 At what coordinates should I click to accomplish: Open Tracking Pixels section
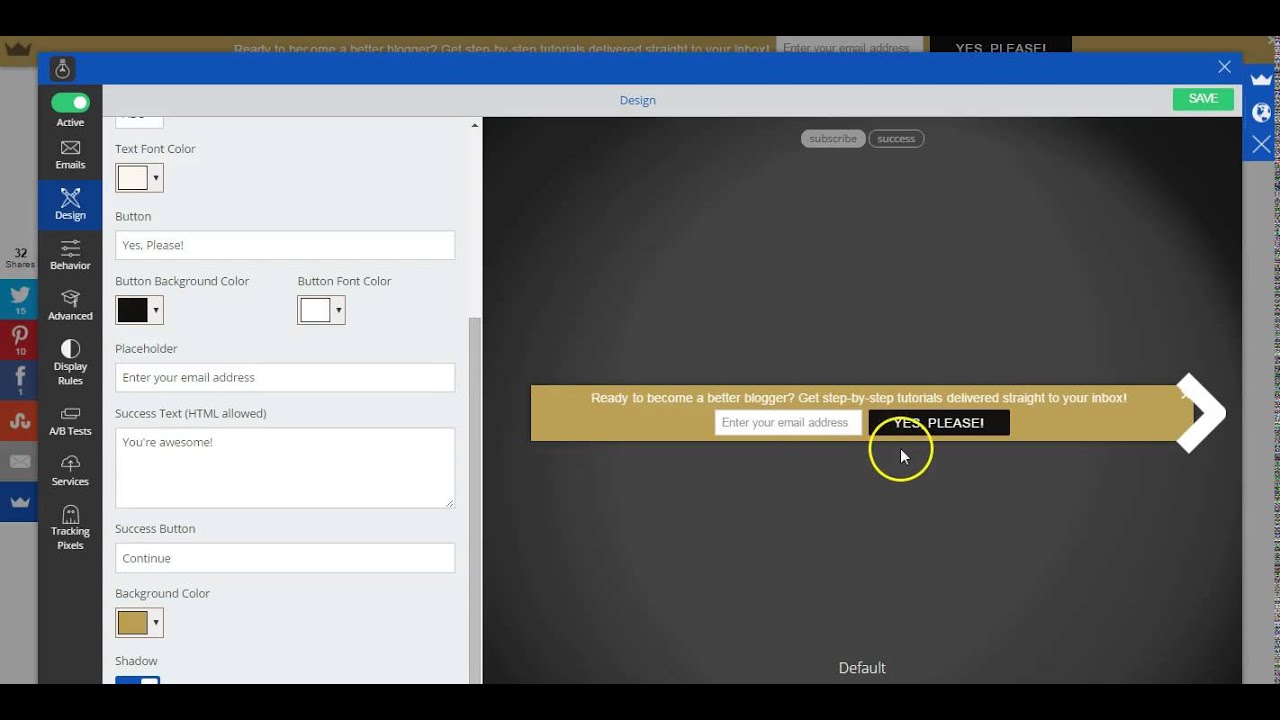(x=70, y=528)
